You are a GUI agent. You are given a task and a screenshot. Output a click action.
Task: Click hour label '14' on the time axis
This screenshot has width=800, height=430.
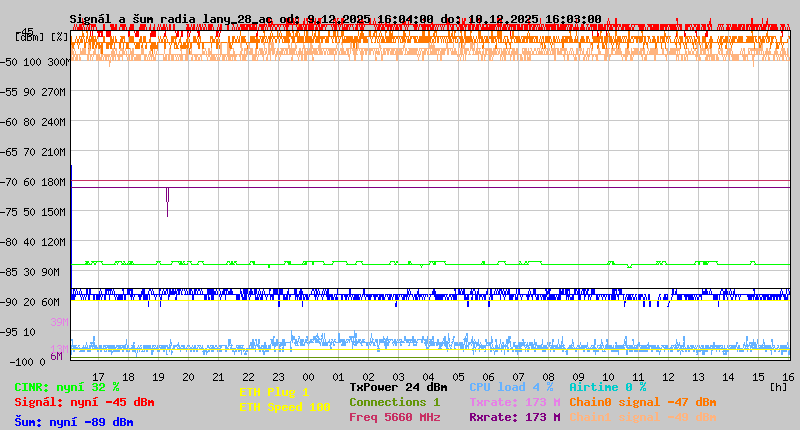(728, 377)
